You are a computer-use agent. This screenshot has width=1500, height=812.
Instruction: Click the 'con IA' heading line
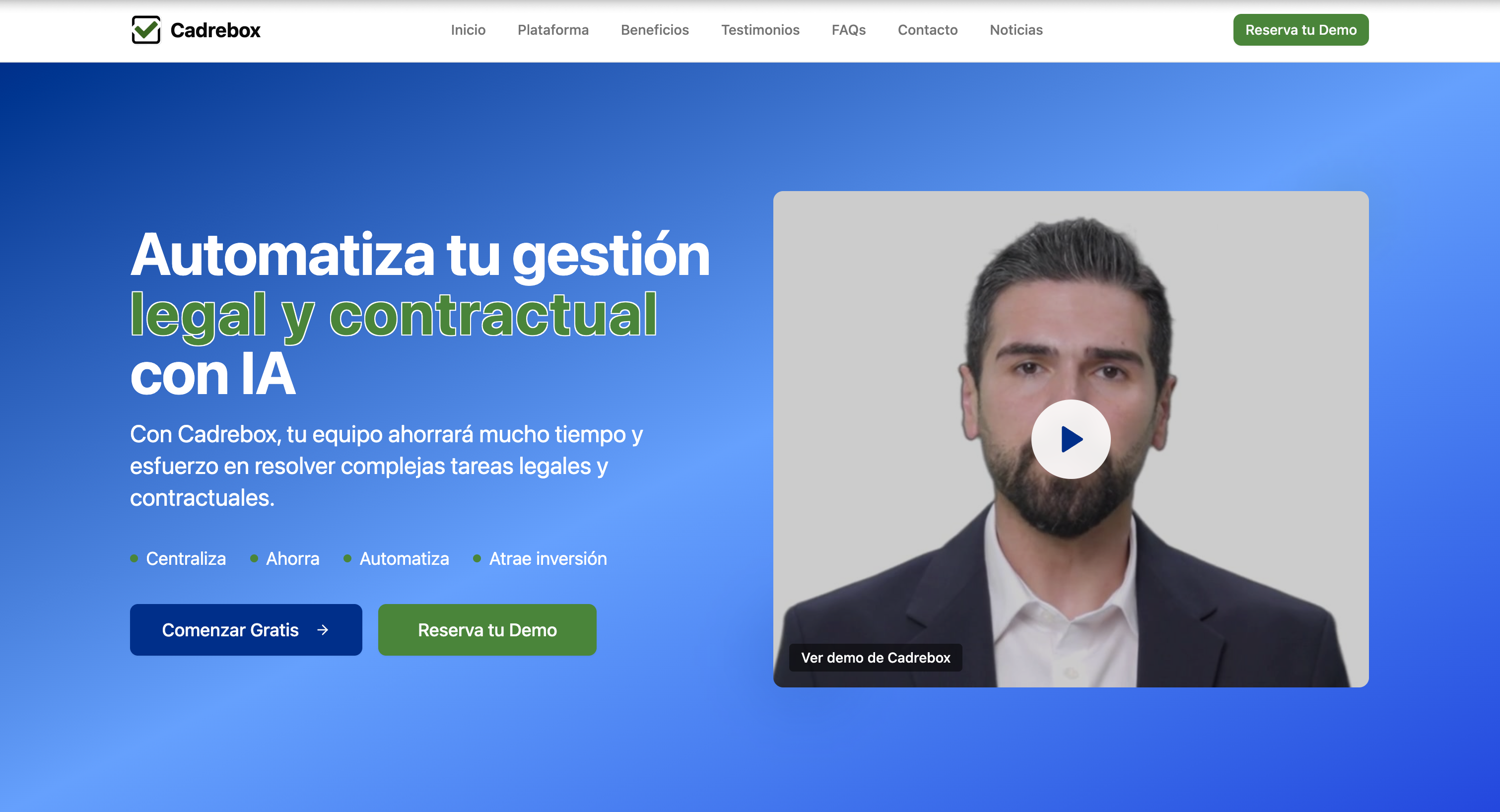tap(212, 374)
